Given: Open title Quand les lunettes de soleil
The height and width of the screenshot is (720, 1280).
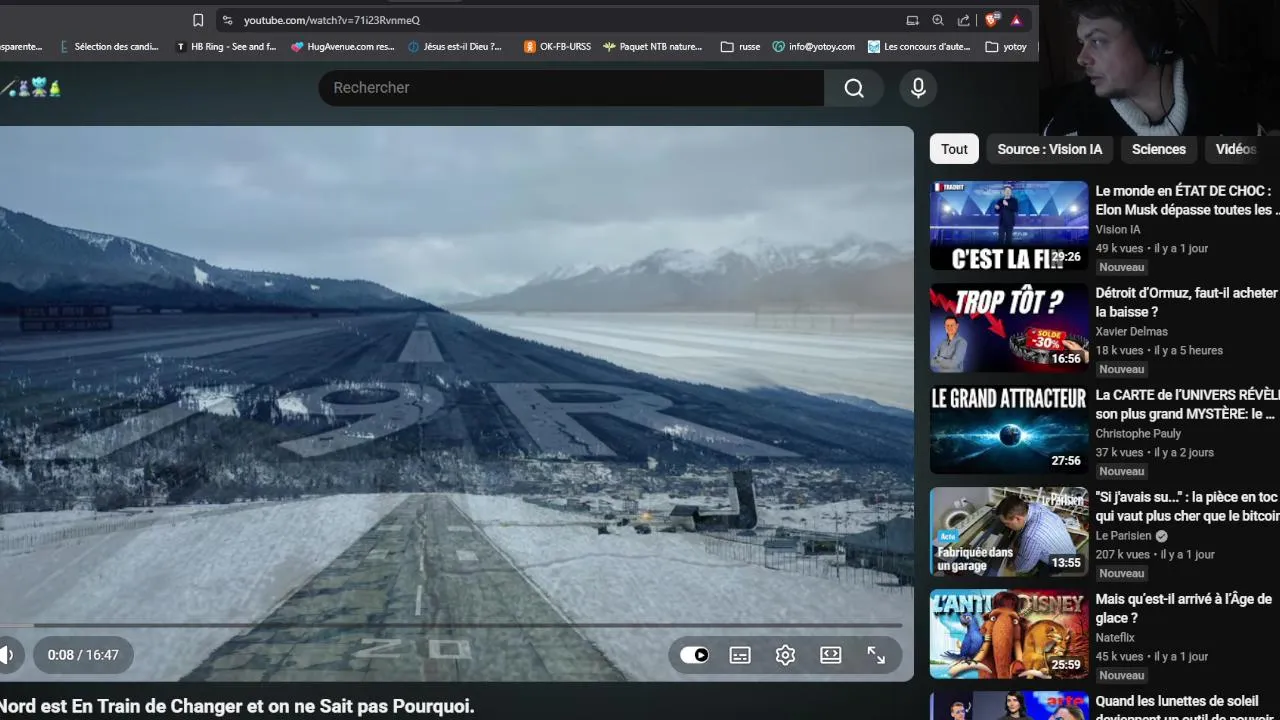Looking at the screenshot, I should 1187,708.
